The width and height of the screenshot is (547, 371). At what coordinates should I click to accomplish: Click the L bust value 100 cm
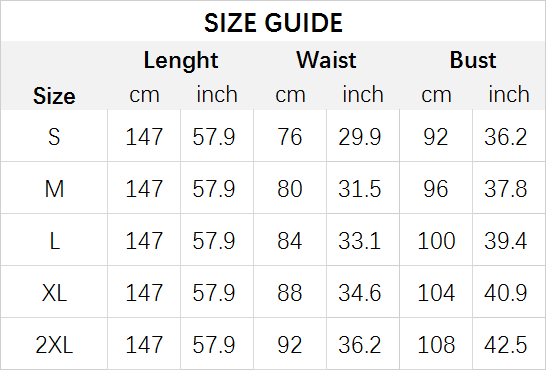[436, 241]
